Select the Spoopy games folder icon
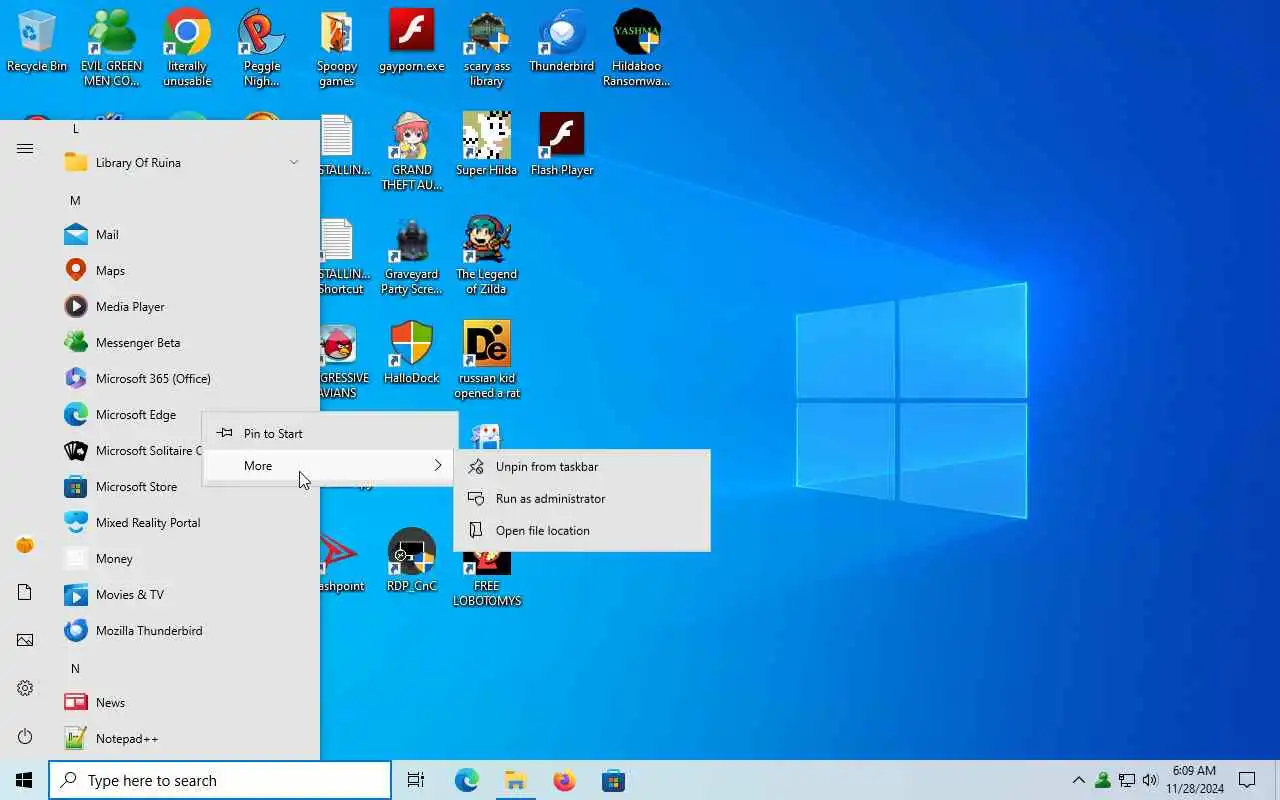 [x=337, y=48]
